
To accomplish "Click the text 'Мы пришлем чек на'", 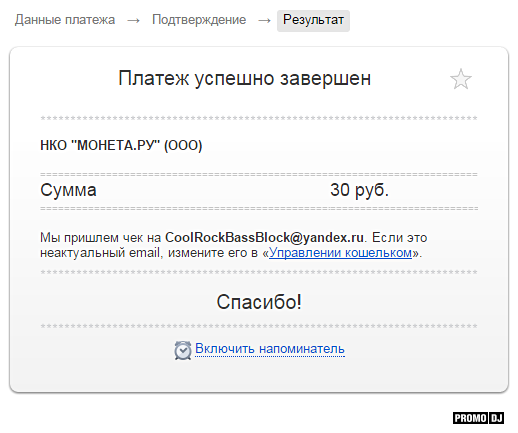I will click(x=101, y=238).
